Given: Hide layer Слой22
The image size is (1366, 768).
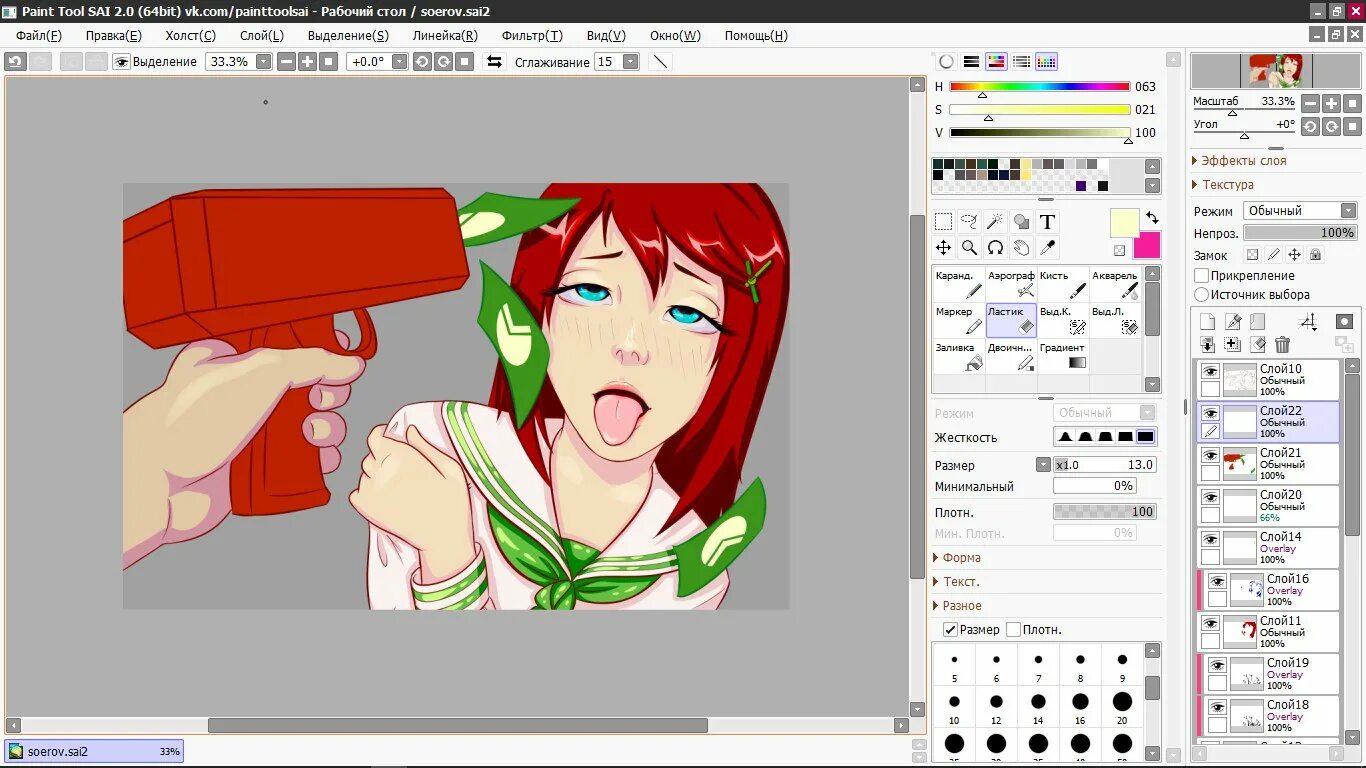Looking at the screenshot, I should point(1210,413).
